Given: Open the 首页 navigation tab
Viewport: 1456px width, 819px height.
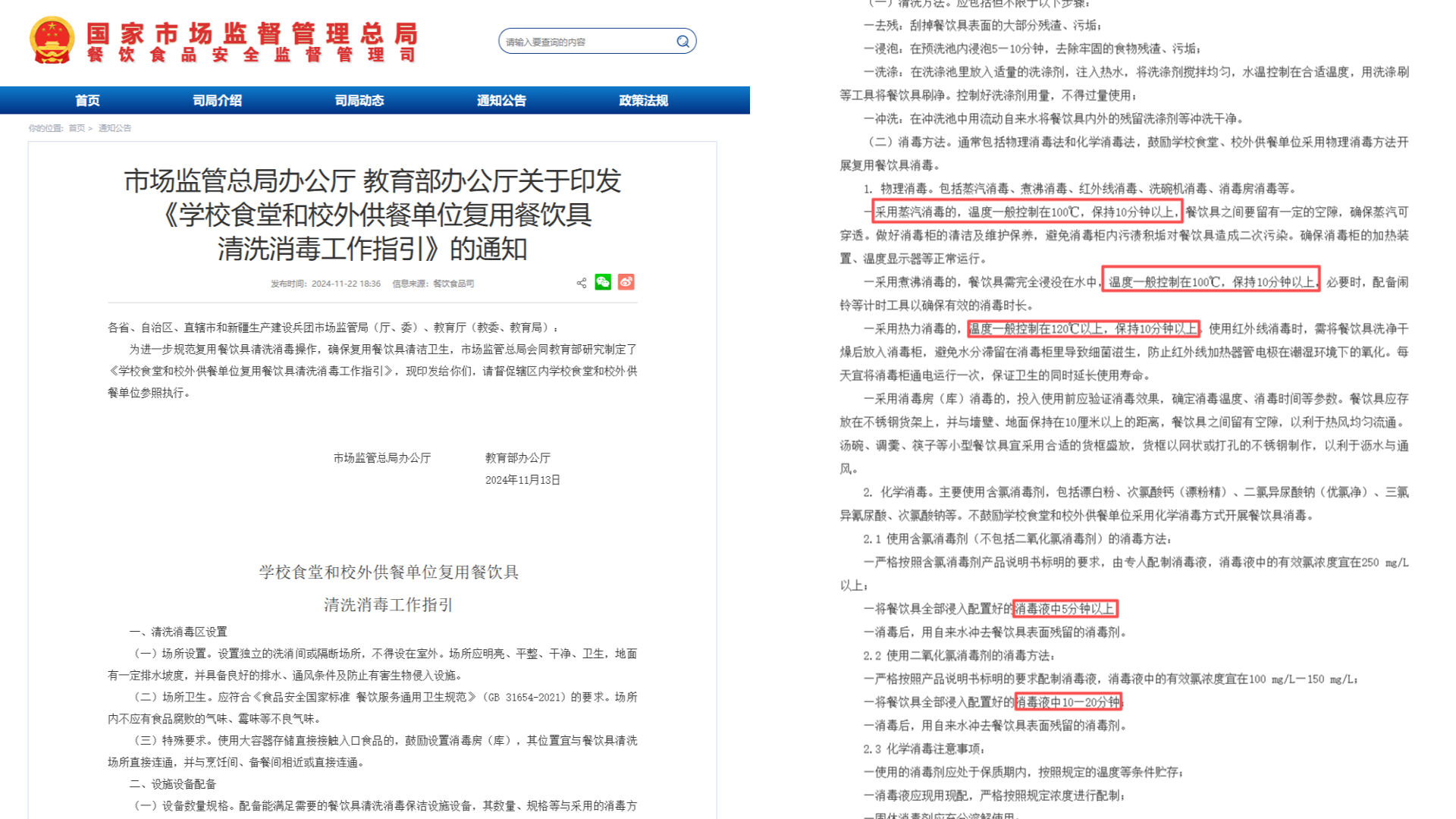Looking at the screenshot, I should point(87,100).
